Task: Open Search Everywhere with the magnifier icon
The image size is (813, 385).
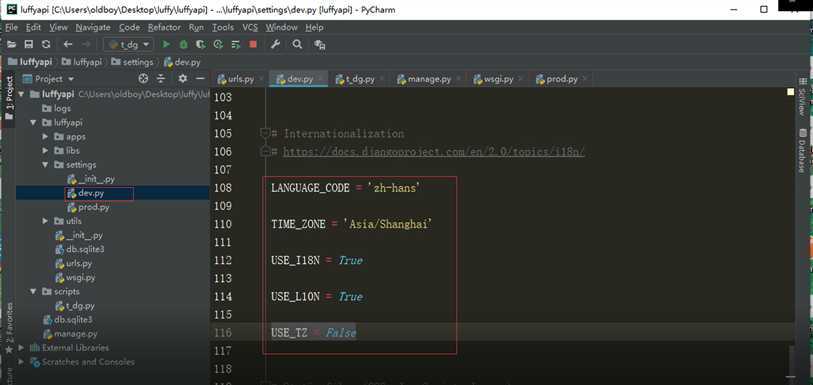Action: [297, 45]
